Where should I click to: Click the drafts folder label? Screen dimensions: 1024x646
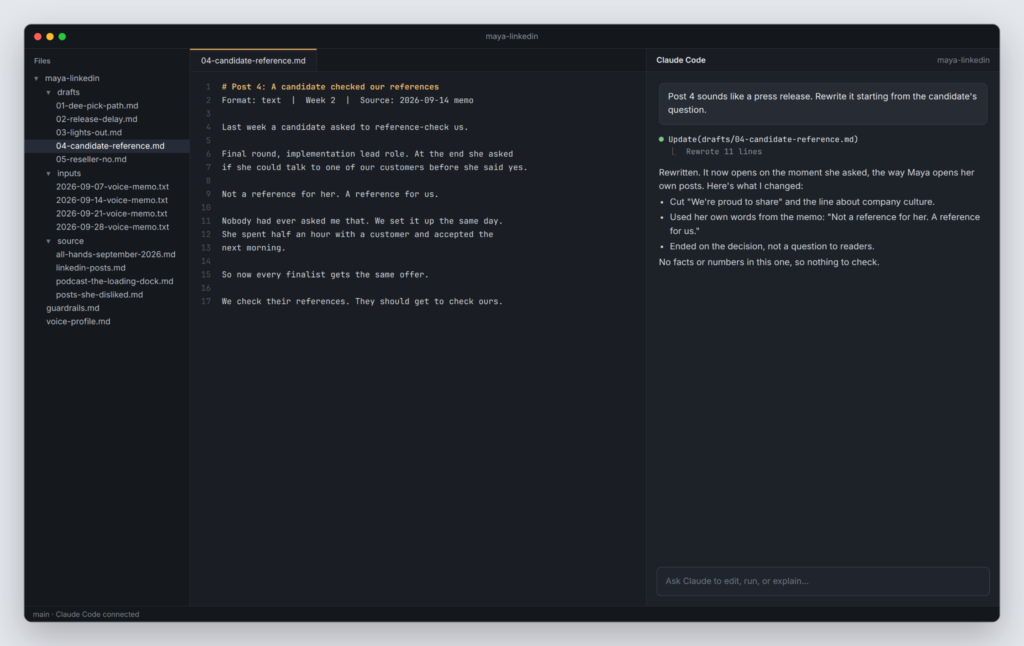pos(68,93)
